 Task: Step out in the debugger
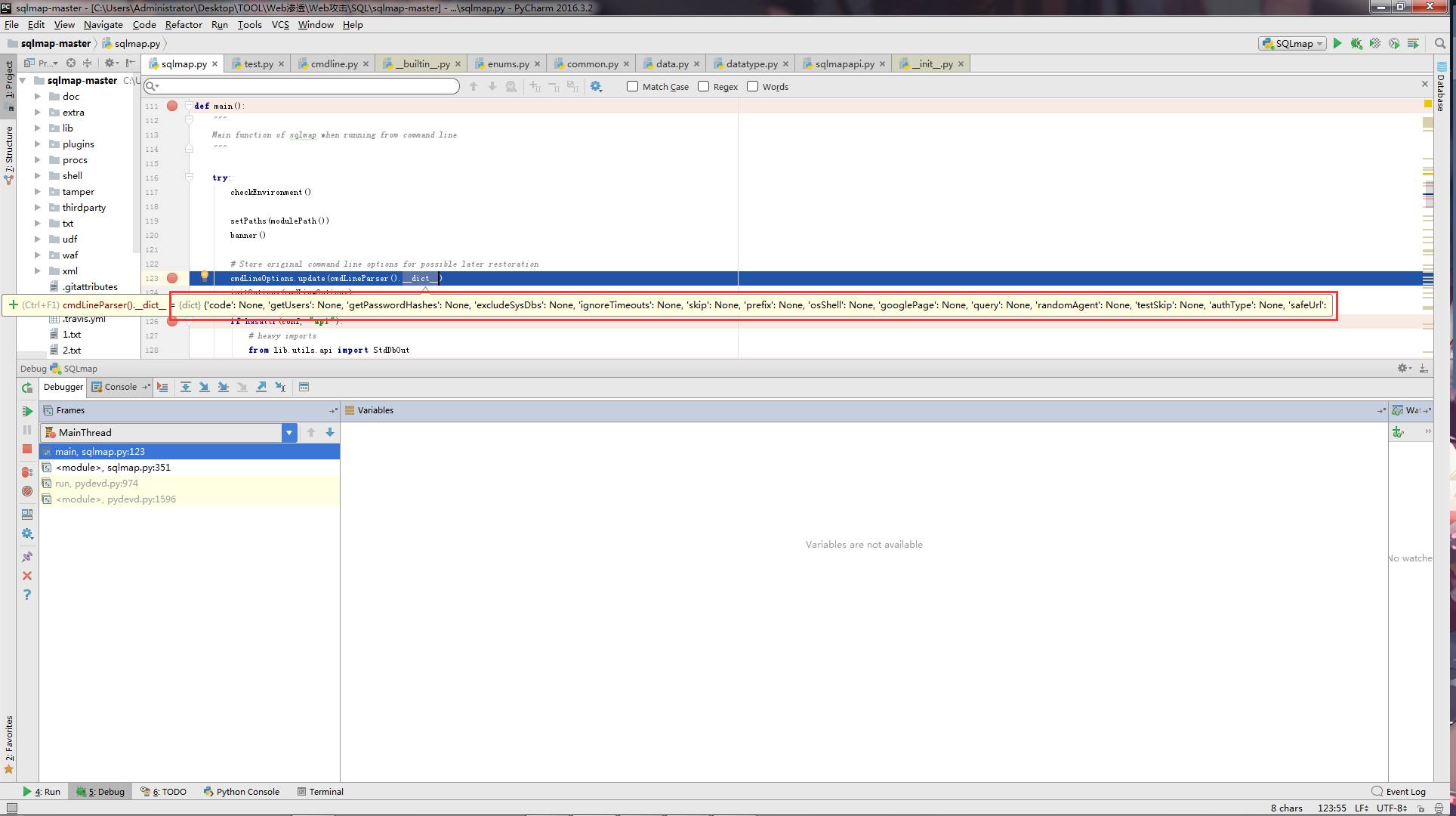pos(261,387)
